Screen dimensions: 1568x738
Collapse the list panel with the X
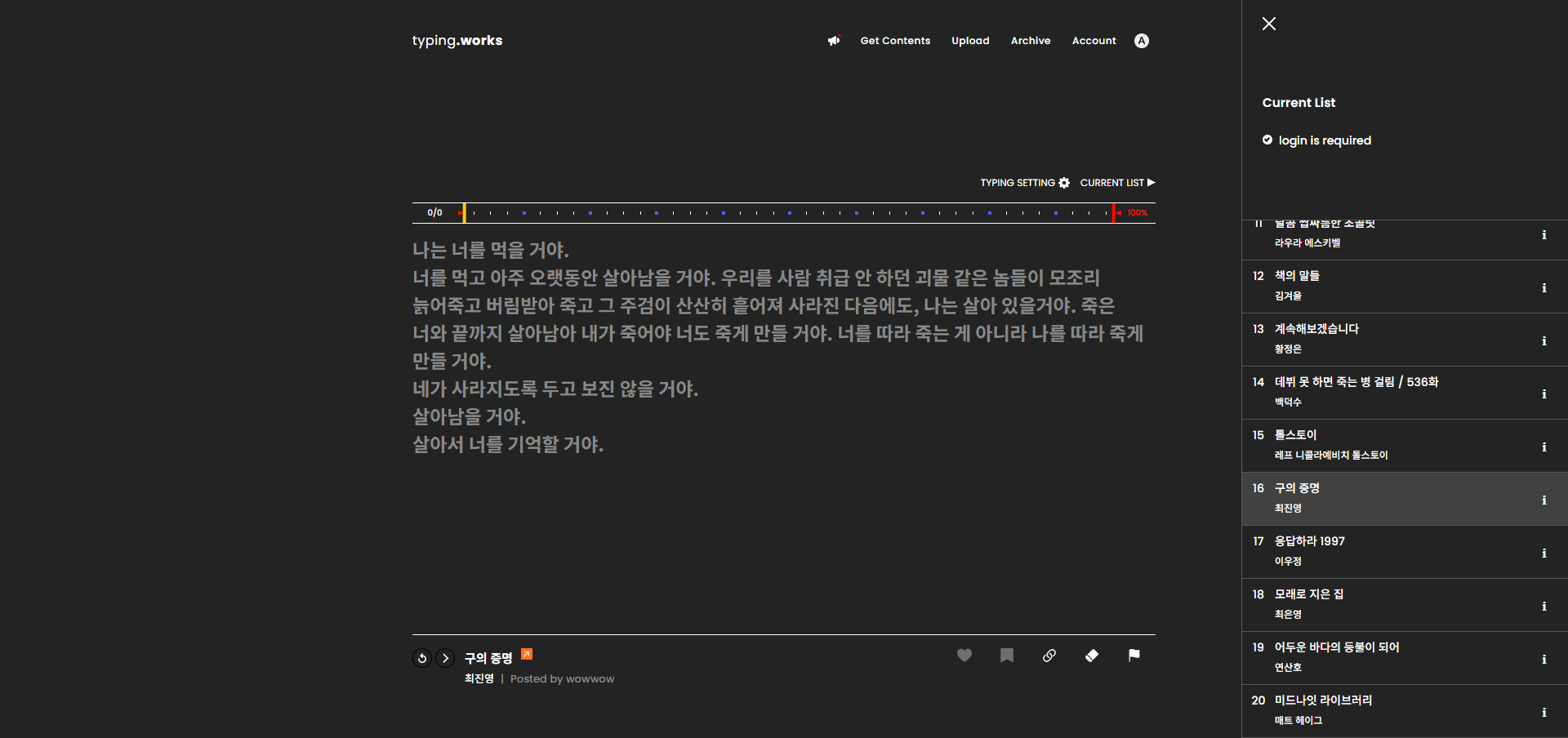[x=1268, y=24]
